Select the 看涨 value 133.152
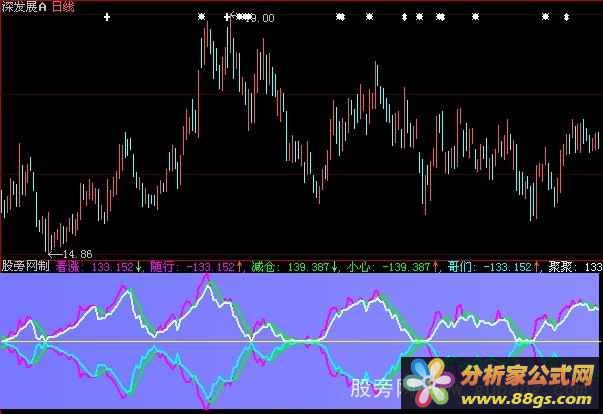This screenshot has height=414, width=603. coord(113,266)
